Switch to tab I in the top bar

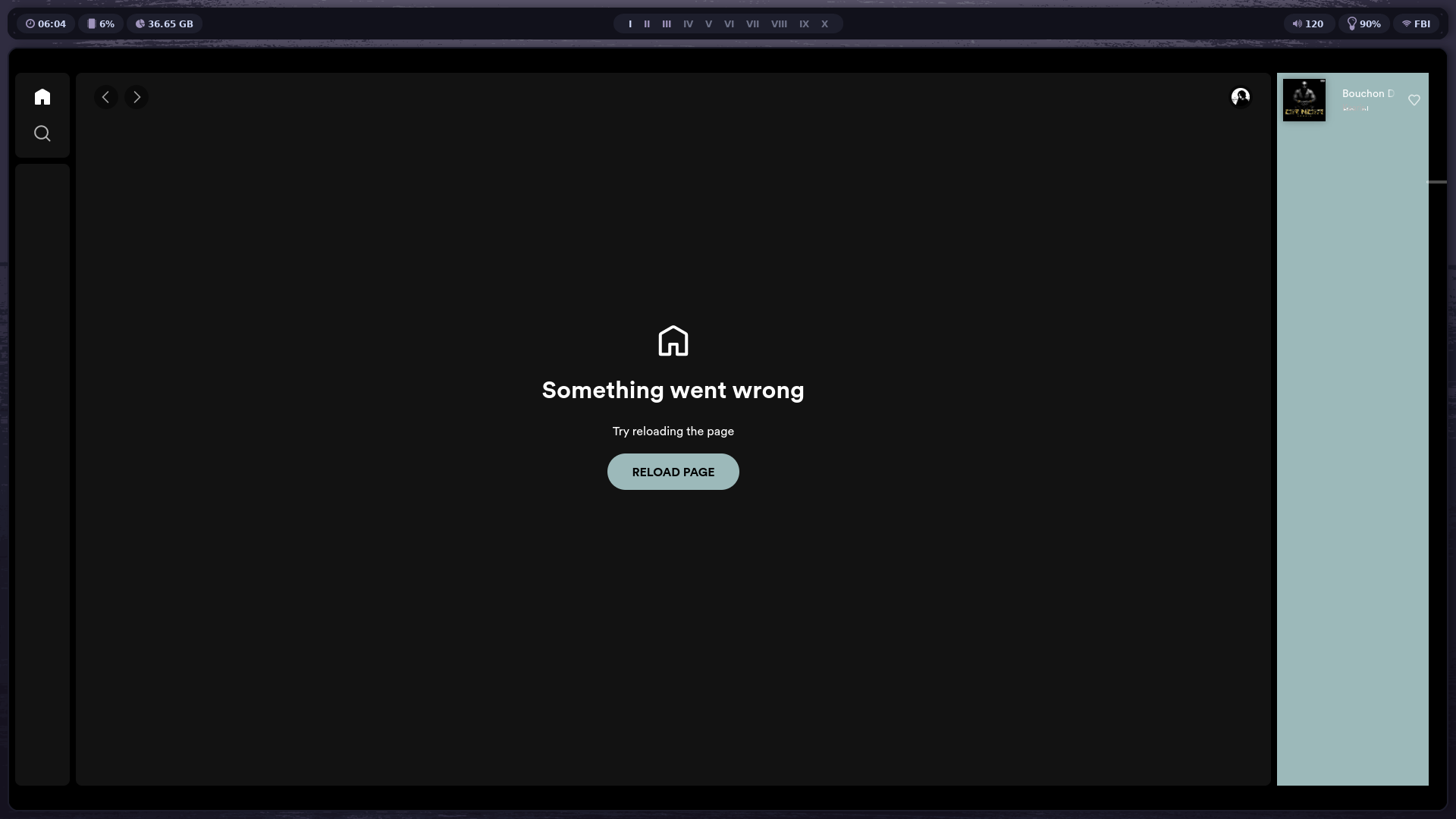tap(630, 24)
